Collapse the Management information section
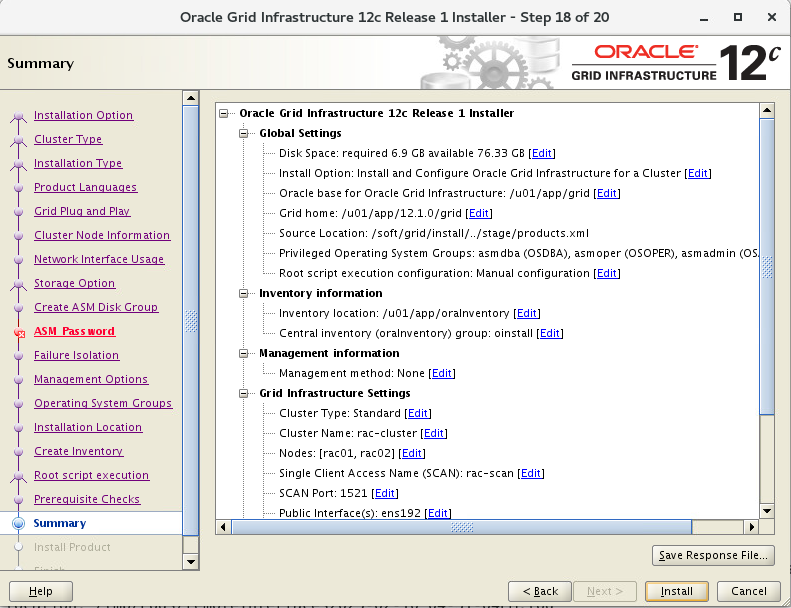Image resolution: width=791 pixels, height=608 pixels. pyautogui.click(x=244, y=354)
